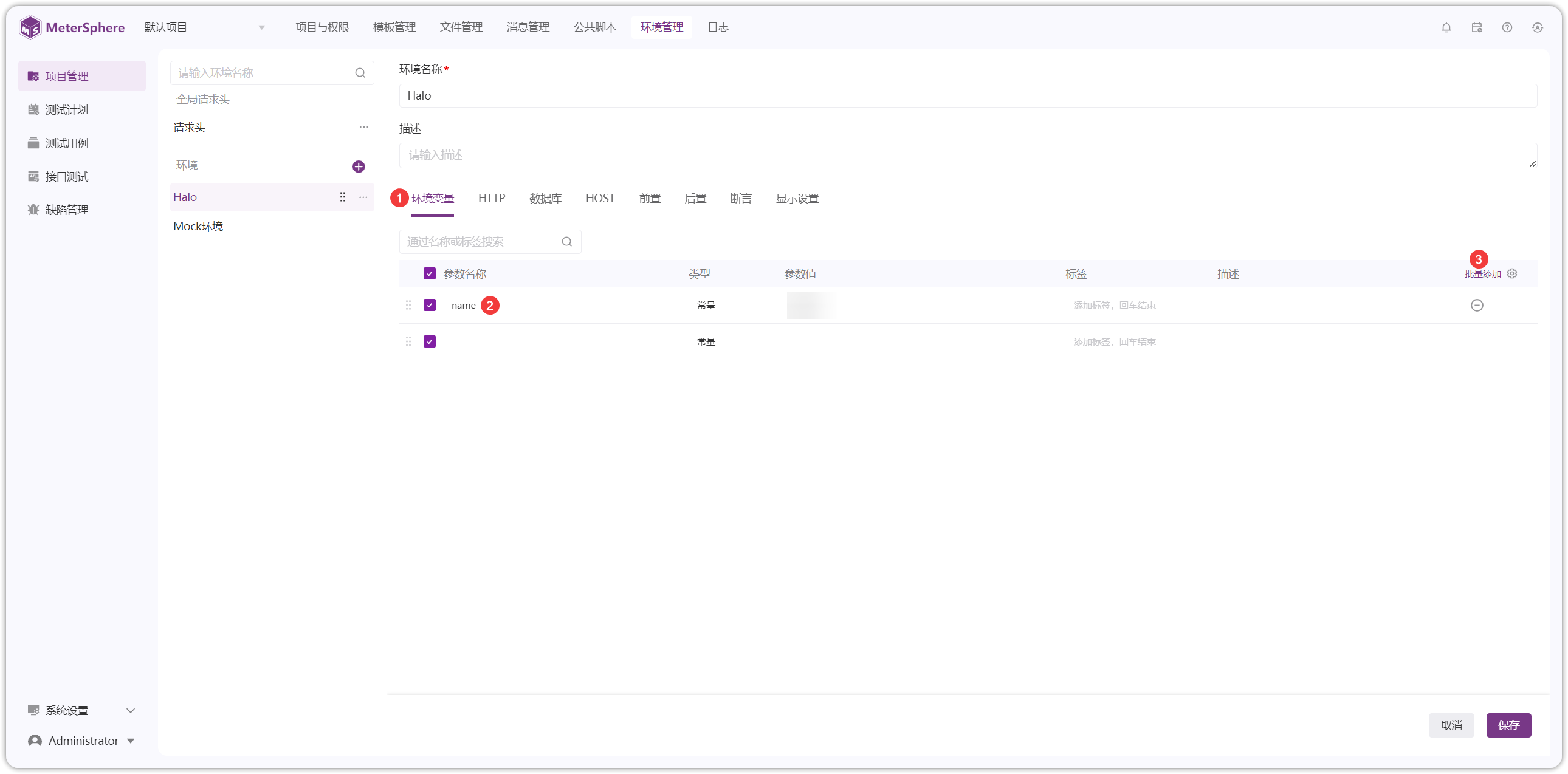Add a new environment with plus icon

click(x=359, y=166)
